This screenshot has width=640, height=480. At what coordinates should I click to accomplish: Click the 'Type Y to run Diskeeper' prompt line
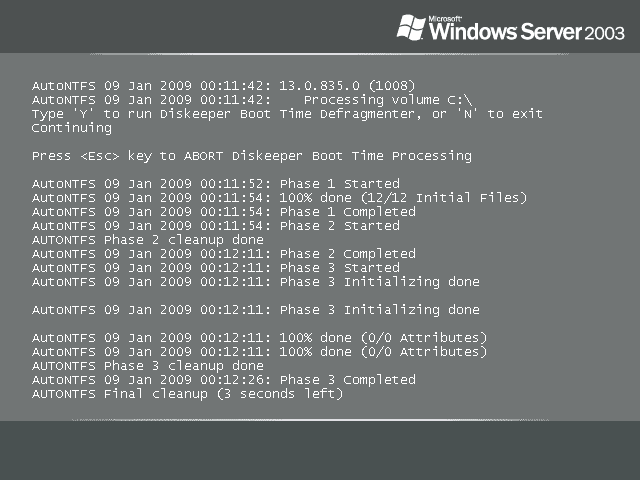coord(287,114)
